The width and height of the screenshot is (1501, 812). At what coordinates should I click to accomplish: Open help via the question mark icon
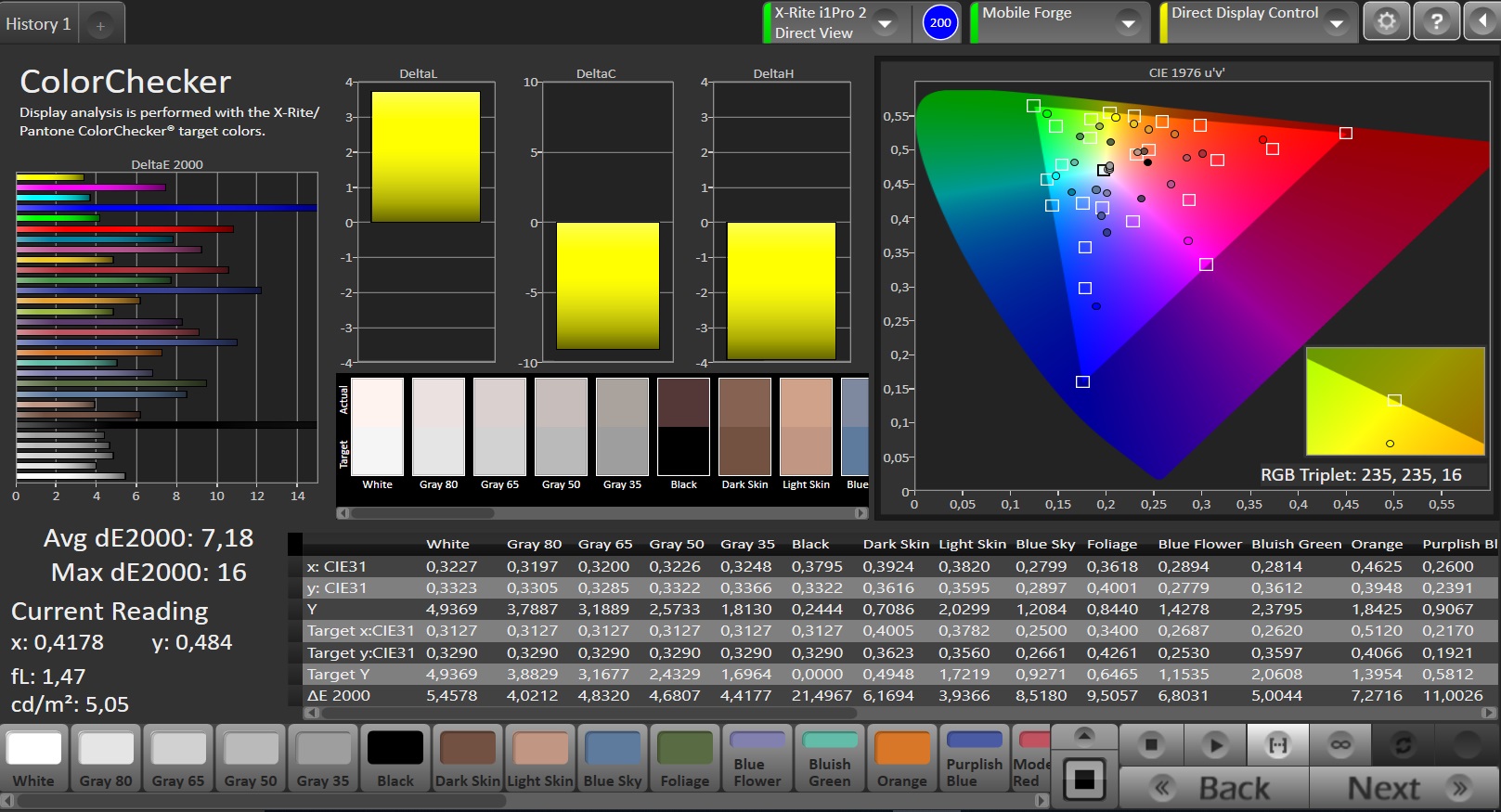click(1436, 21)
